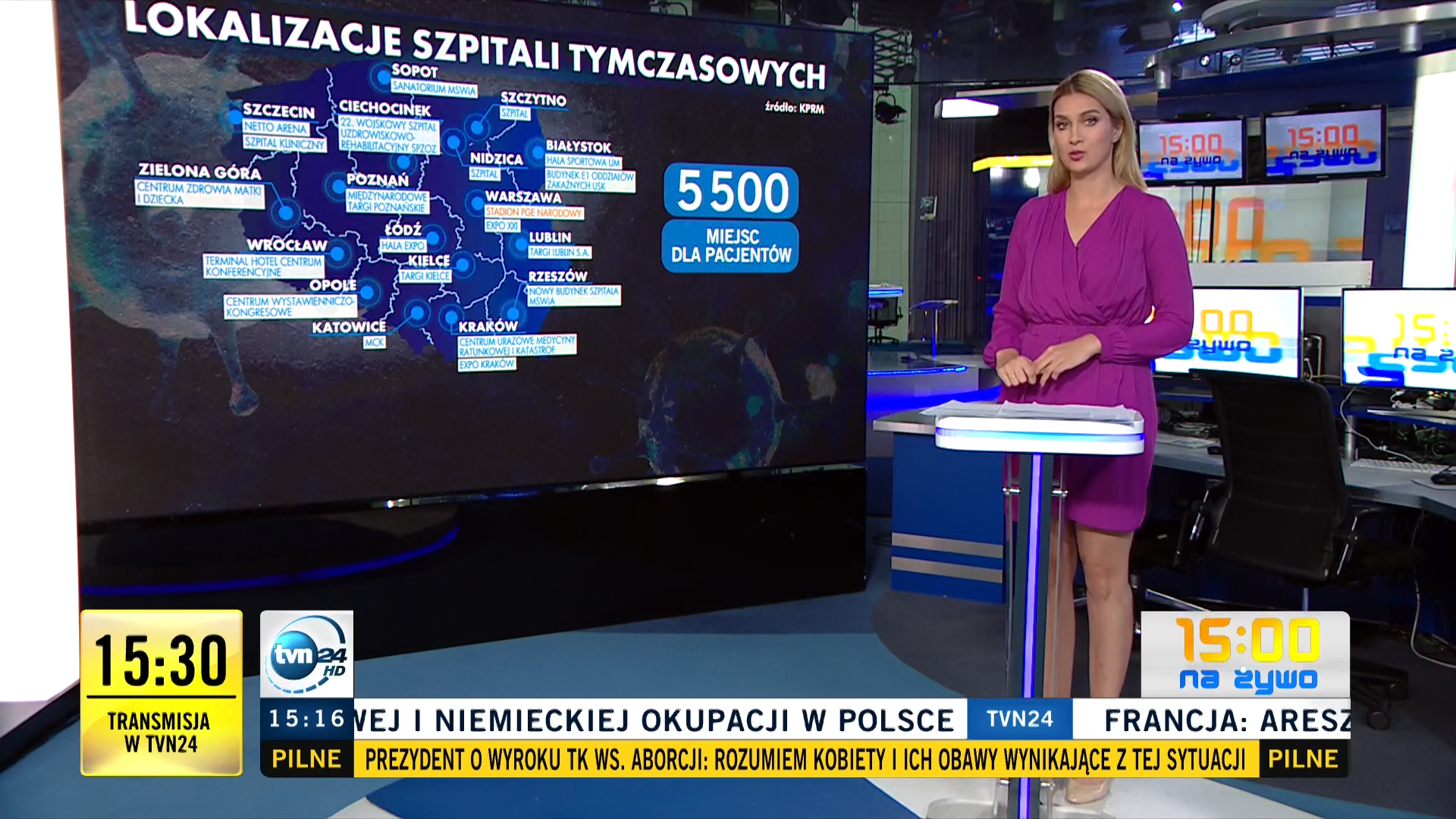Click the LOKALIZACJE SZPITALI TYMCZASOWYCH title
The height and width of the screenshot is (819, 1456).
coord(475,45)
